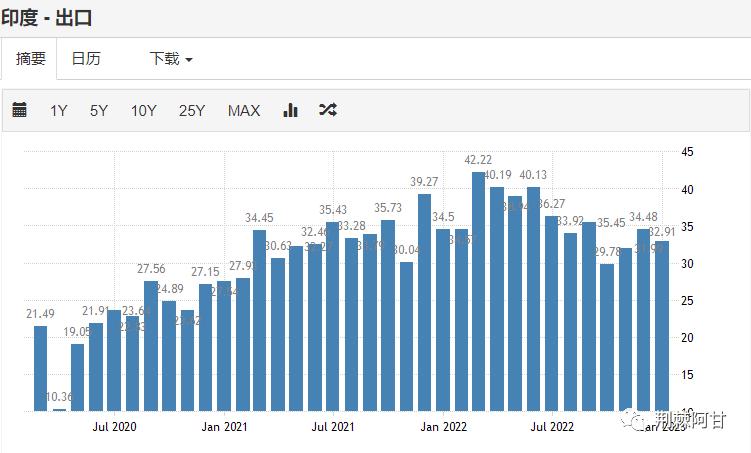Expand the 下载 dropdown menu
The image size is (751, 453).
click(170, 59)
